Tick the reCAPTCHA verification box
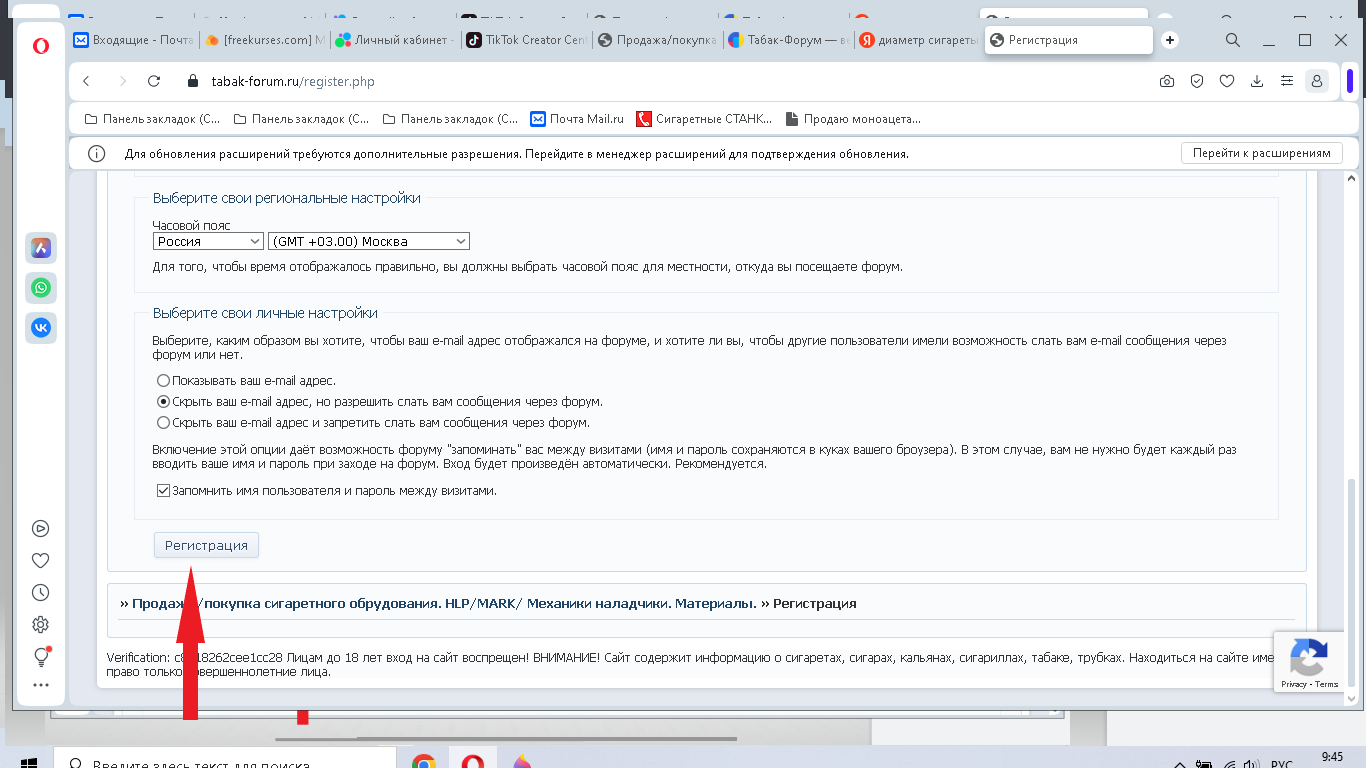This screenshot has height=768, width=1366. [x=1308, y=660]
